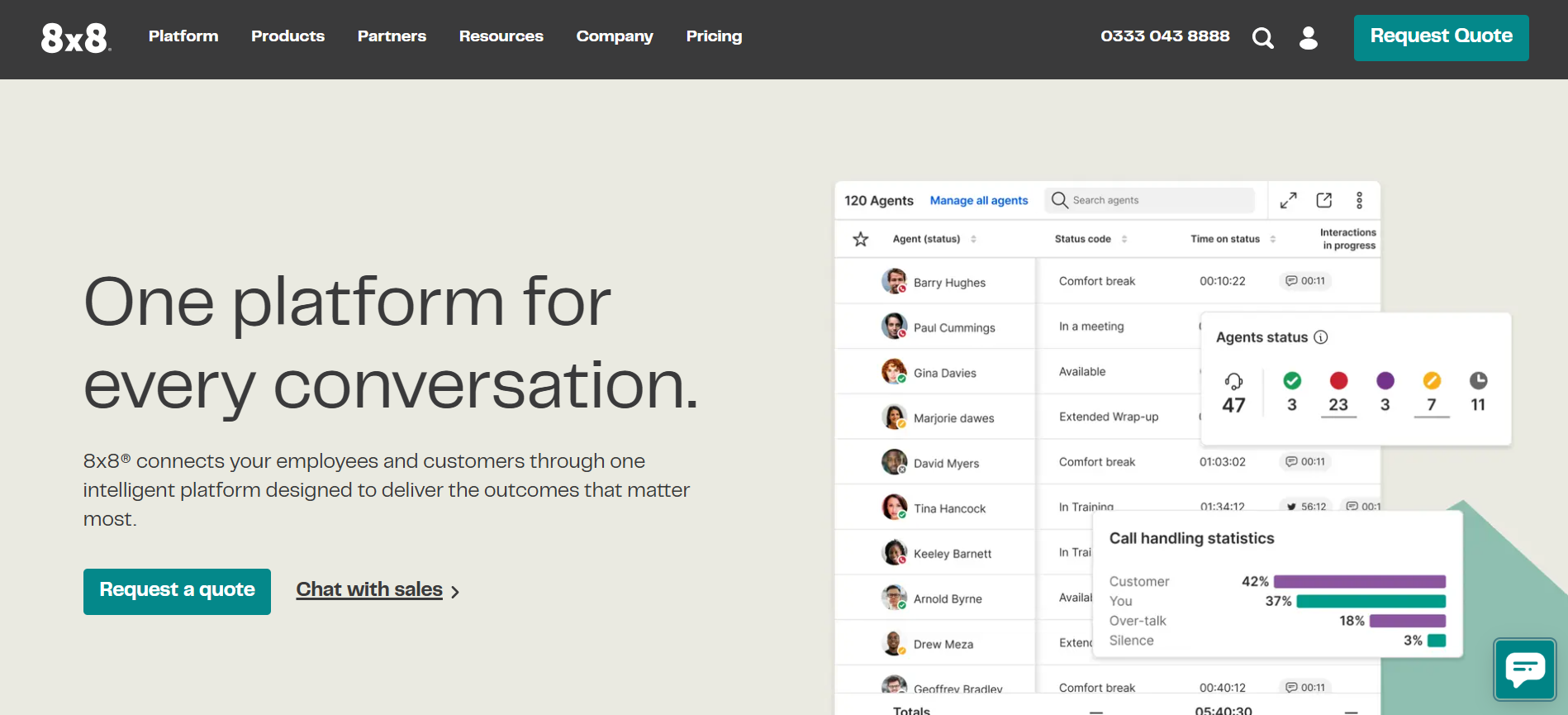Screen dimensions: 1568x715
Task: Open the three-dot more options menu
Action: pyautogui.click(x=1359, y=200)
